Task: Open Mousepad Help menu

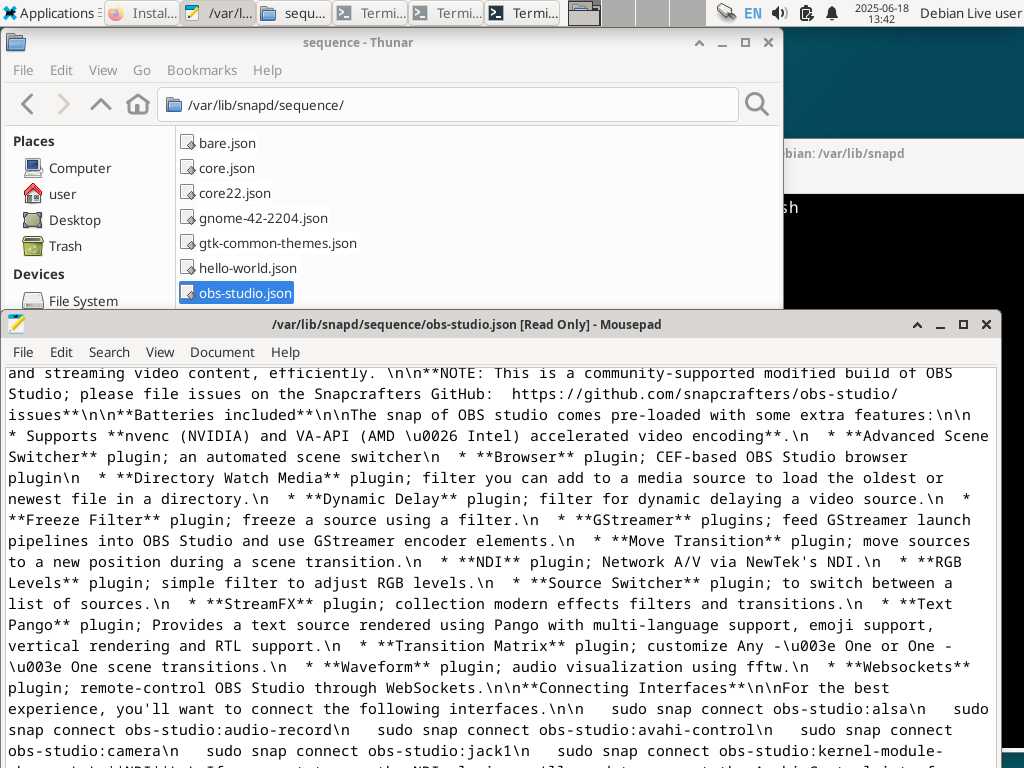Action: click(285, 352)
